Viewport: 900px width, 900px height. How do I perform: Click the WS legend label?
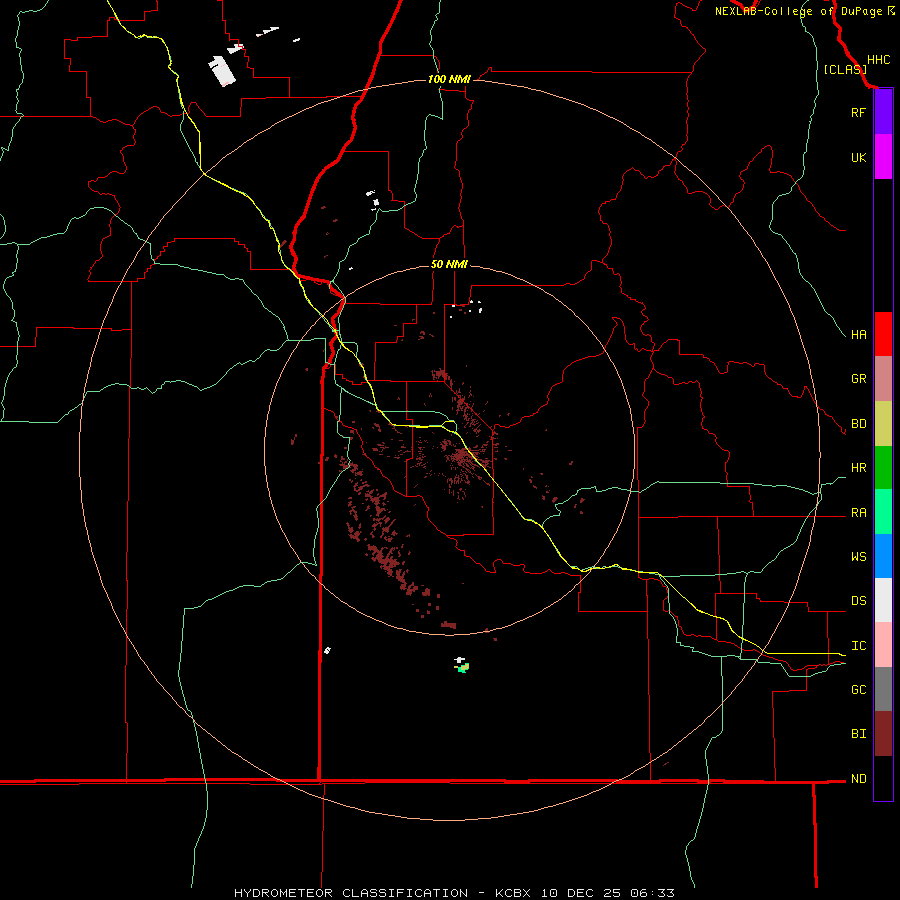[858, 556]
